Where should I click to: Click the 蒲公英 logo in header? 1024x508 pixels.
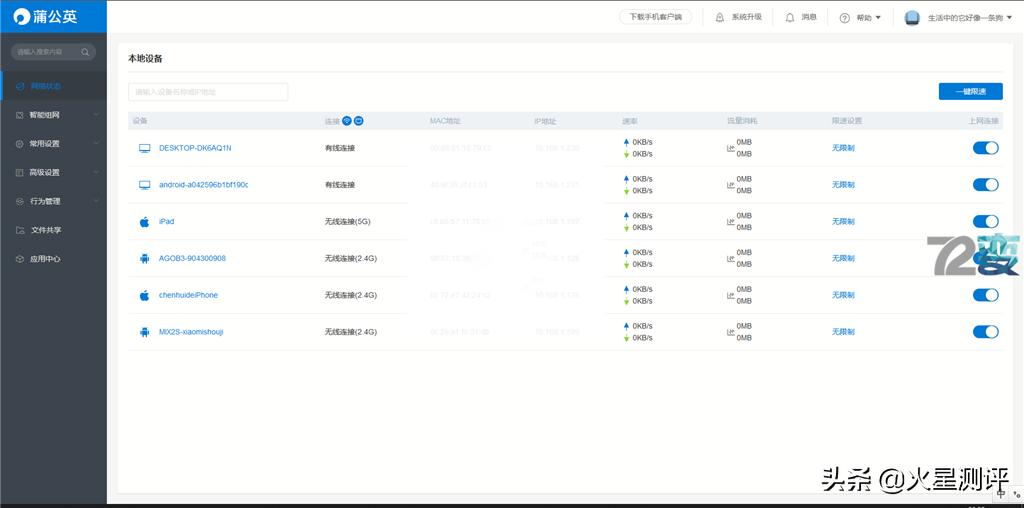[x=46, y=16]
